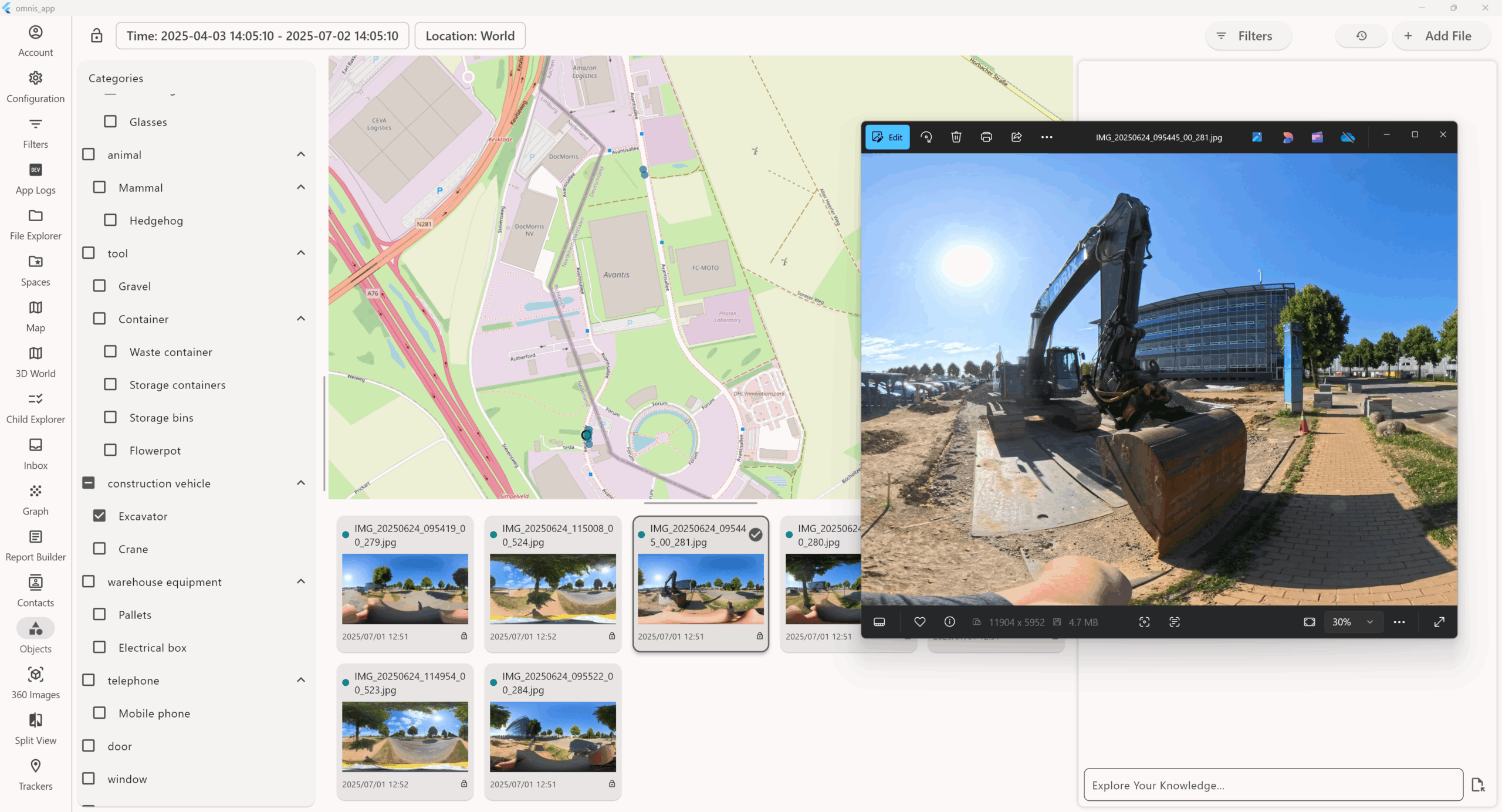This screenshot has width=1502, height=812.
Task: Enter fullscreen in the Photos viewer
Action: coord(1439,622)
